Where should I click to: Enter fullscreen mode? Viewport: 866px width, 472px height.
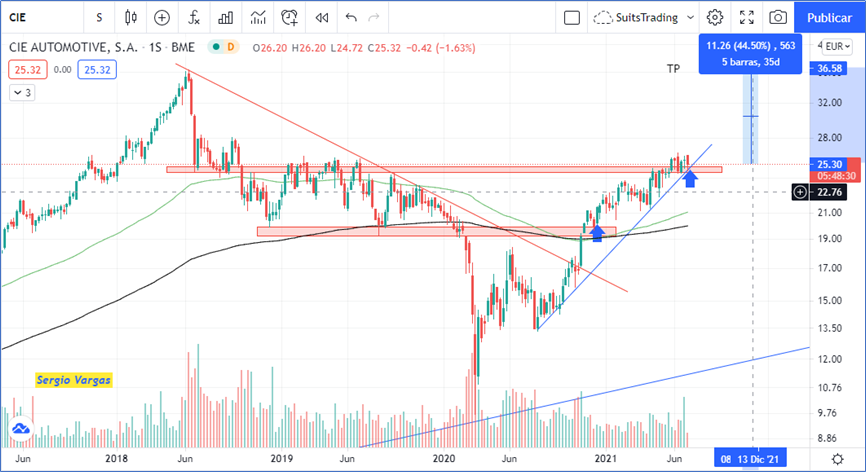point(745,17)
